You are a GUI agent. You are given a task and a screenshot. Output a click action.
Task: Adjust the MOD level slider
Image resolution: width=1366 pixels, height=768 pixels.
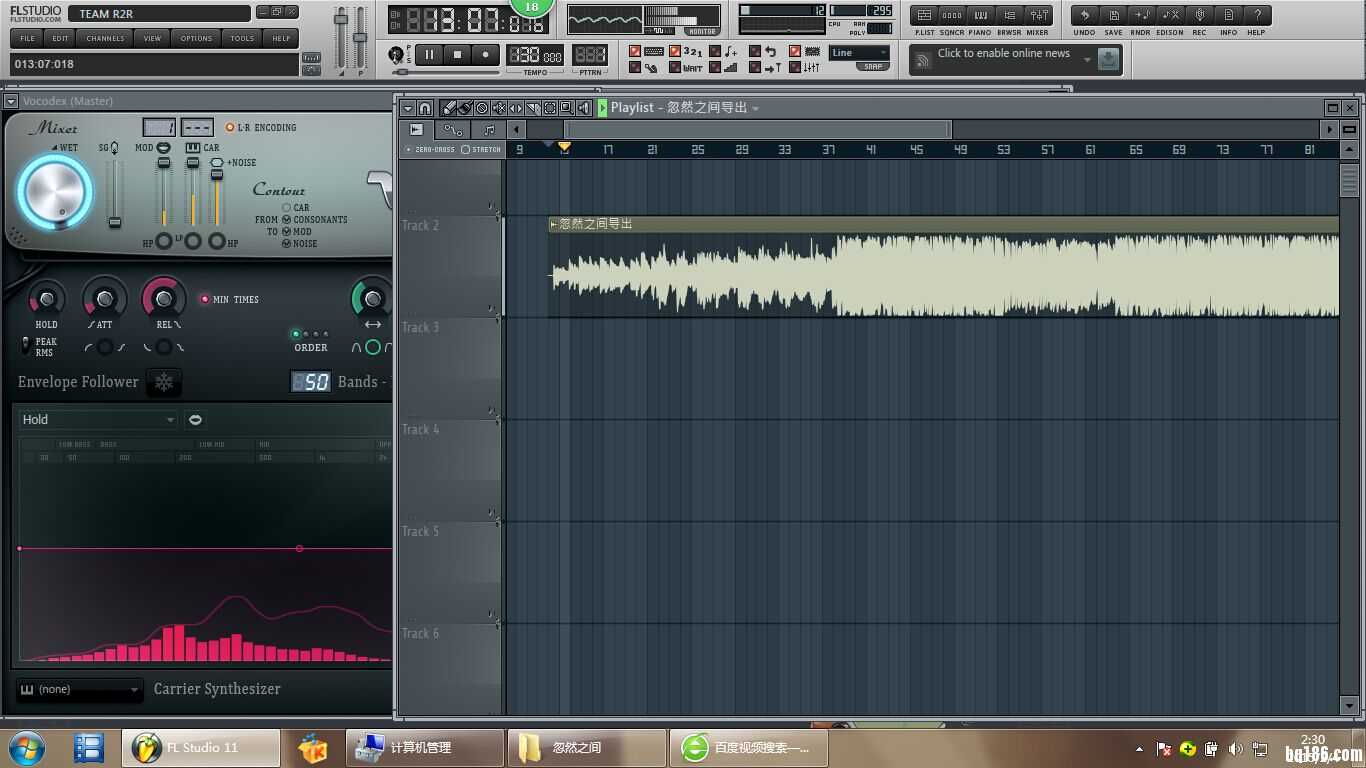point(164,190)
